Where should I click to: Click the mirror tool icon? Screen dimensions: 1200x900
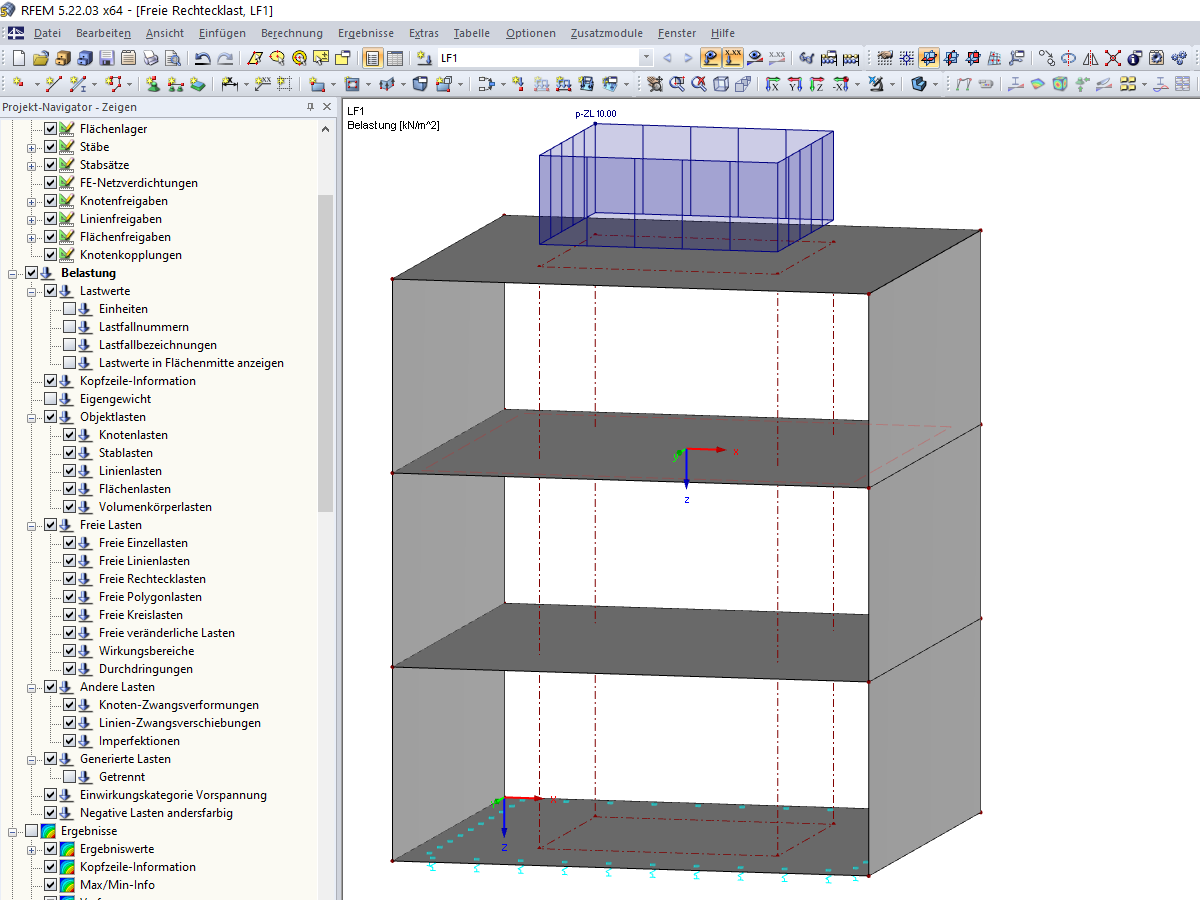[x=1091, y=58]
